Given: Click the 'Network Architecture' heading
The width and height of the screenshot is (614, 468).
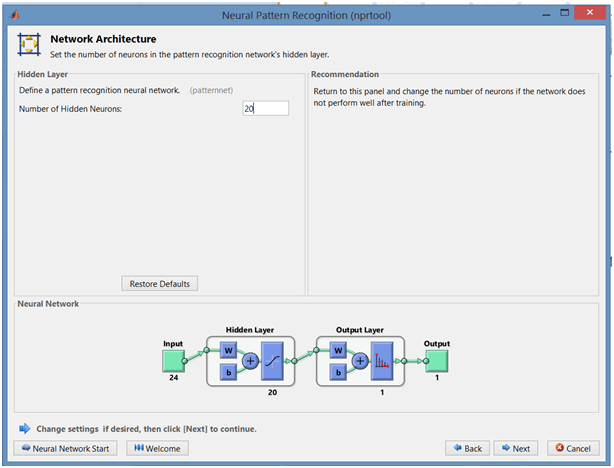Looking at the screenshot, I should point(103,39).
